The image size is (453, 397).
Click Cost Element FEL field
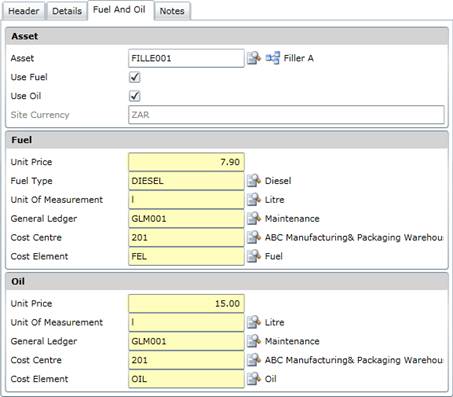point(186,256)
